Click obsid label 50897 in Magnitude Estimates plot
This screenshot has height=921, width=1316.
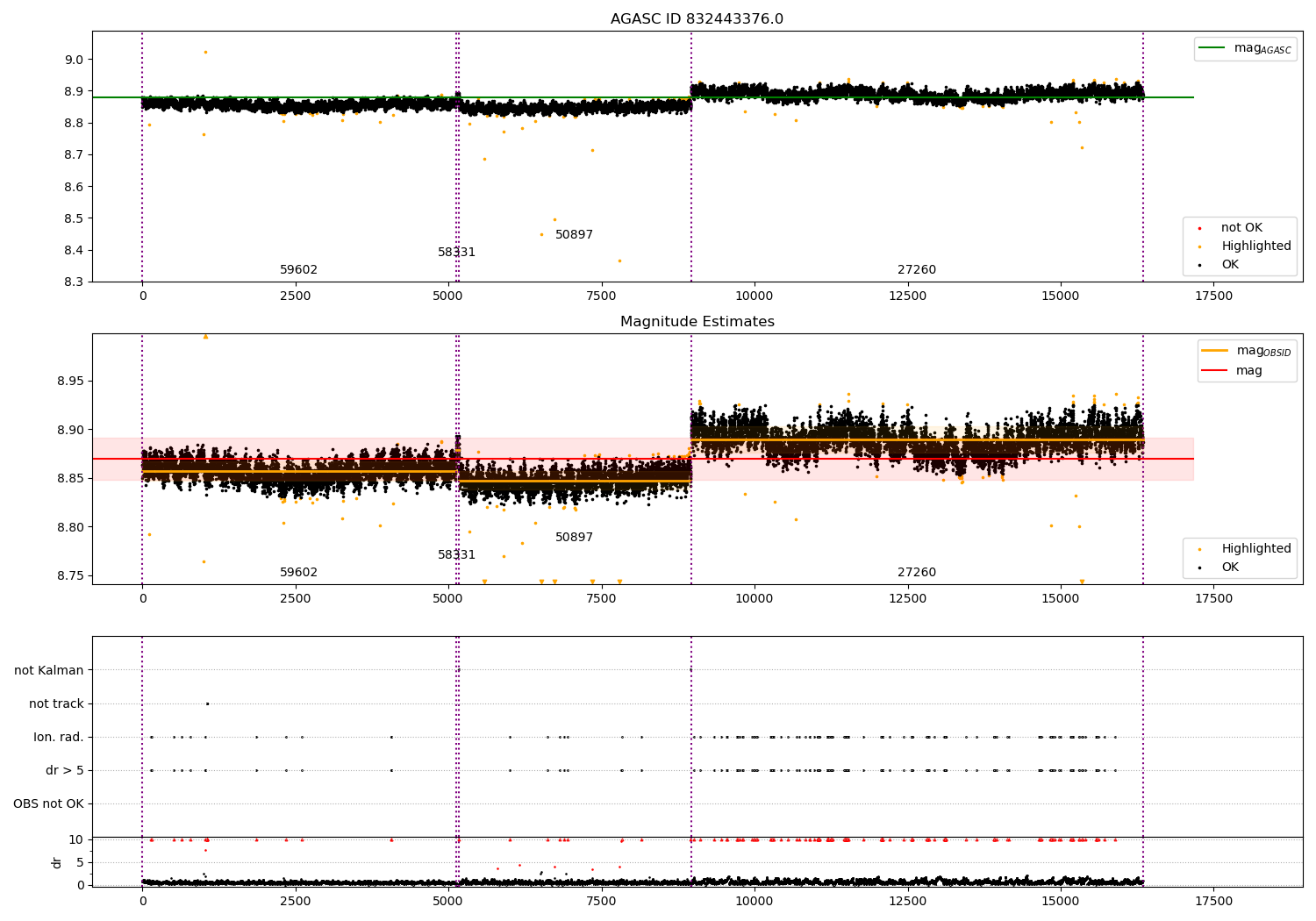[574, 538]
